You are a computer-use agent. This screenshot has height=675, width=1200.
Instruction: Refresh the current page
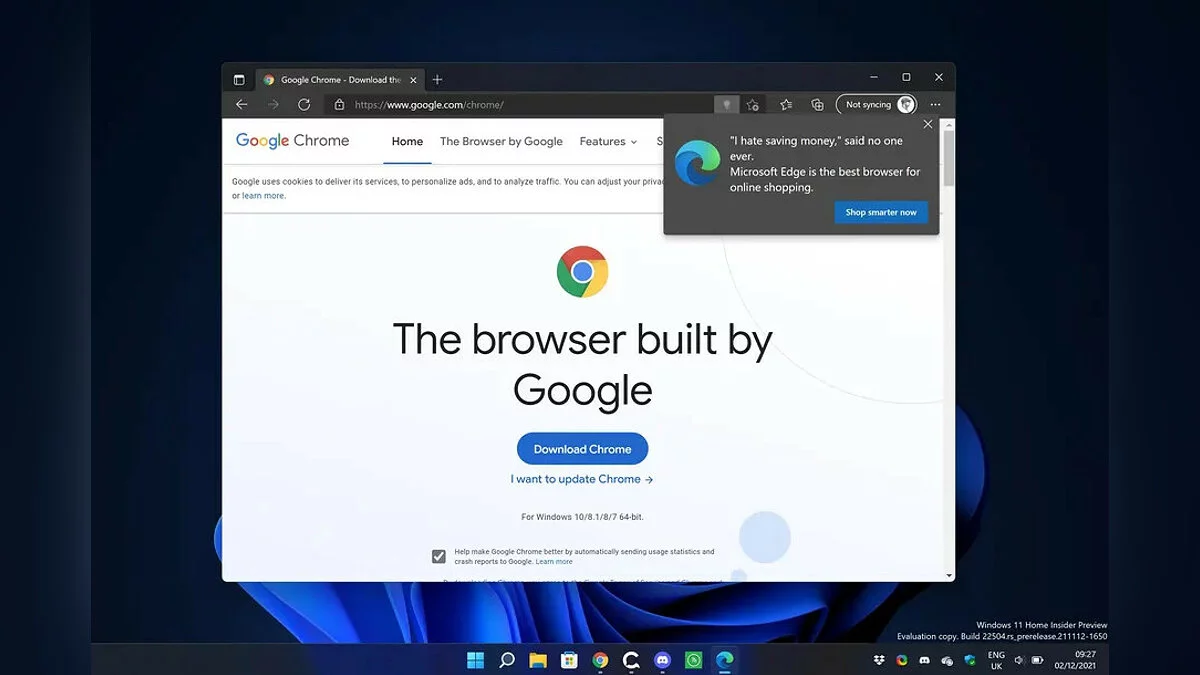[304, 104]
